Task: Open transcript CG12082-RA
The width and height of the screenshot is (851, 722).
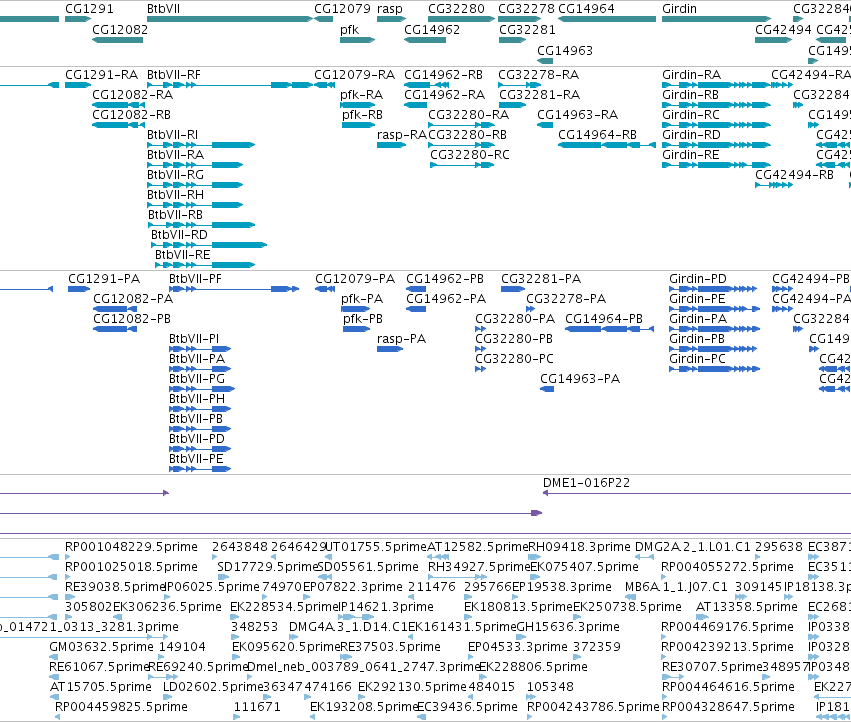Action: [x=119, y=105]
